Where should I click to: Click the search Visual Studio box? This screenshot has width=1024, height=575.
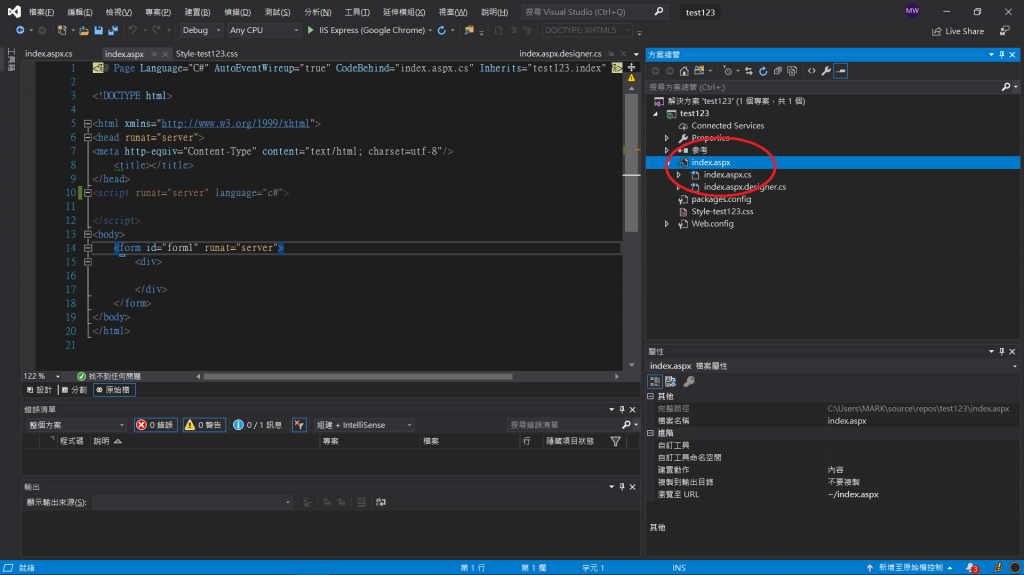[x=593, y=12]
